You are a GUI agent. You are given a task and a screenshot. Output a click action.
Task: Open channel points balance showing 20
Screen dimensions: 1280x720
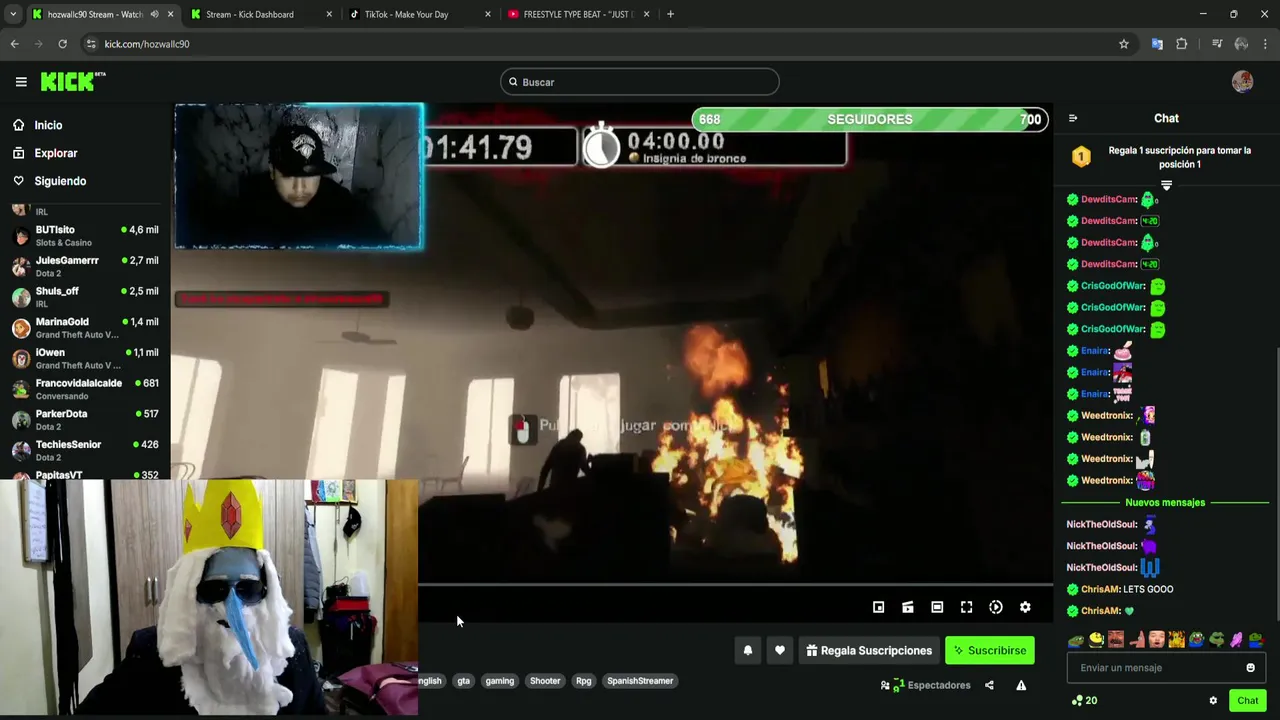1084,701
